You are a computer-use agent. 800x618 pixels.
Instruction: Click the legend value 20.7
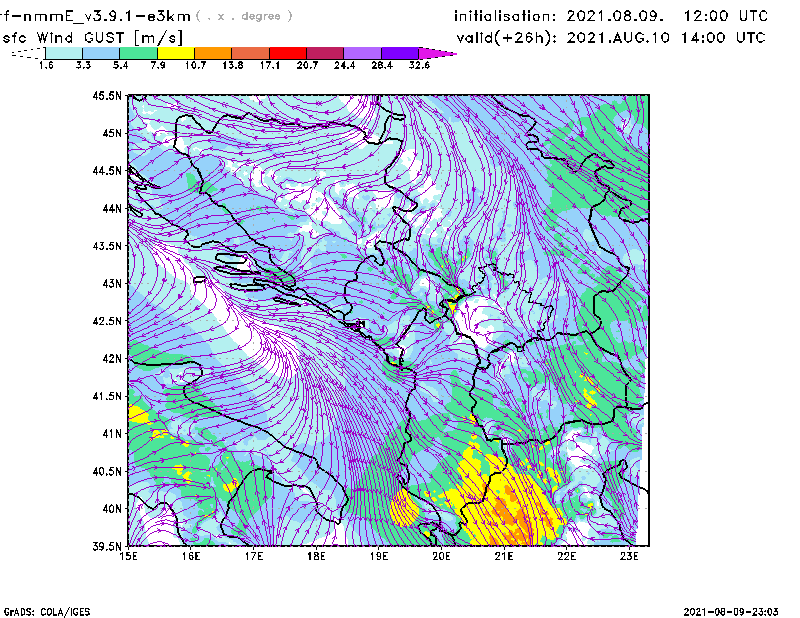click(307, 65)
